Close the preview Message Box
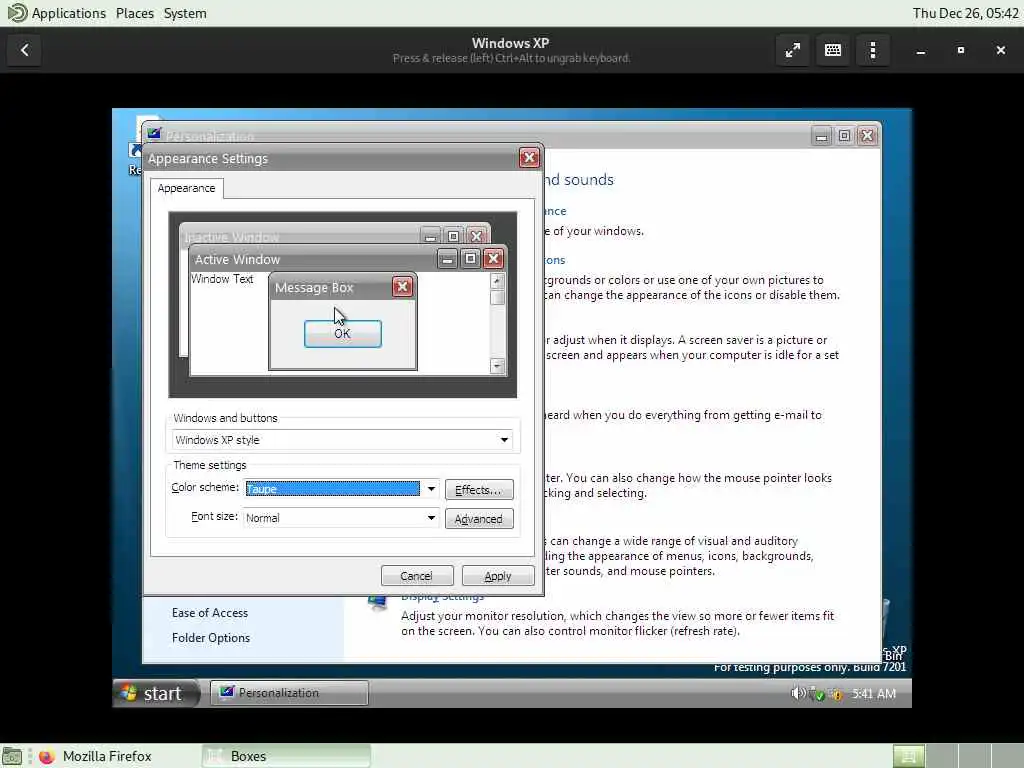Screen dimensions: 1024x768 pos(402,287)
